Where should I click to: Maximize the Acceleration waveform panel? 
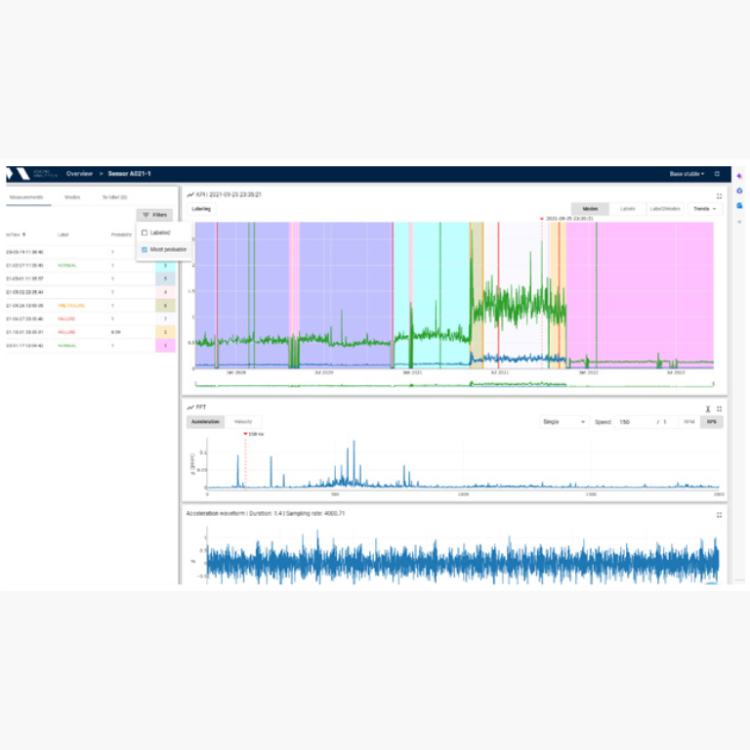click(x=719, y=515)
